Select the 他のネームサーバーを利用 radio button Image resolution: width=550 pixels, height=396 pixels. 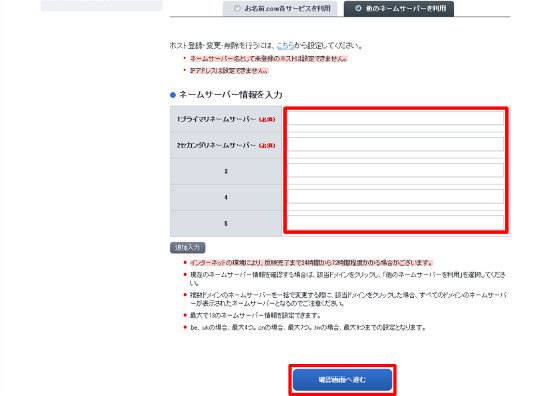pyautogui.click(x=358, y=8)
